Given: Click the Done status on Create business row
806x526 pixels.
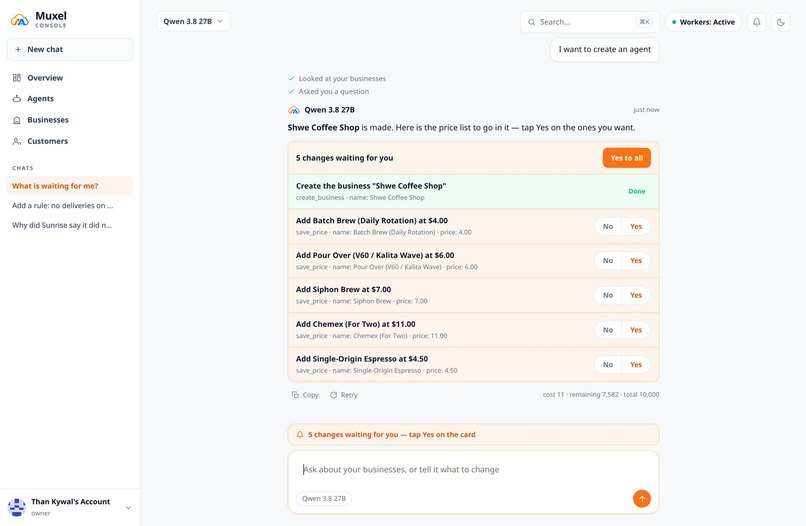Looking at the screenshot, I should point(636,191).
